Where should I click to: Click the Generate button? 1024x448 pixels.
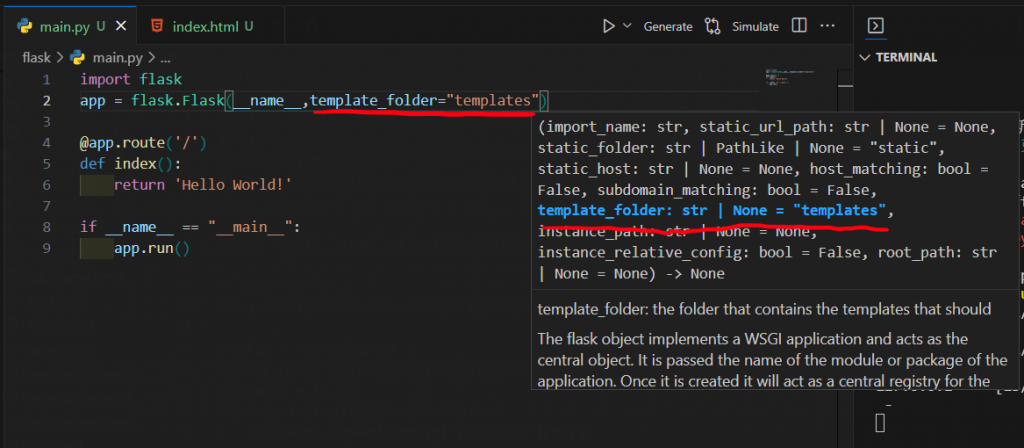point(667,26)
